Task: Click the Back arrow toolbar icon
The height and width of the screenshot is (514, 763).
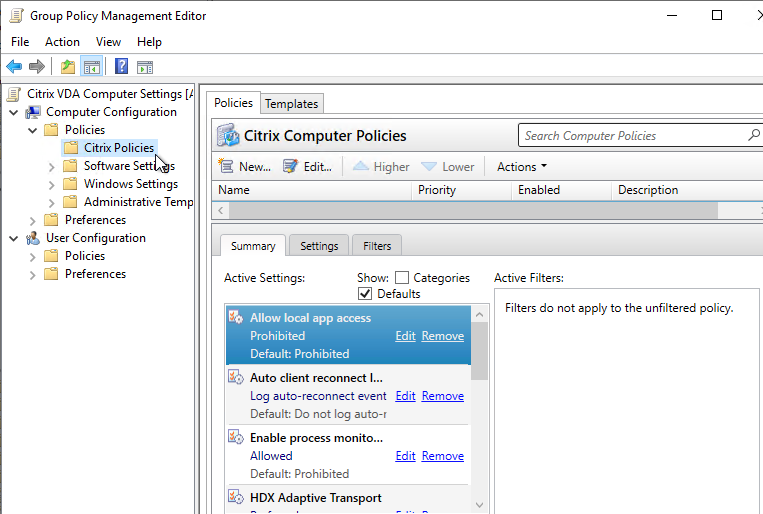Action: [x=14, y=66]
